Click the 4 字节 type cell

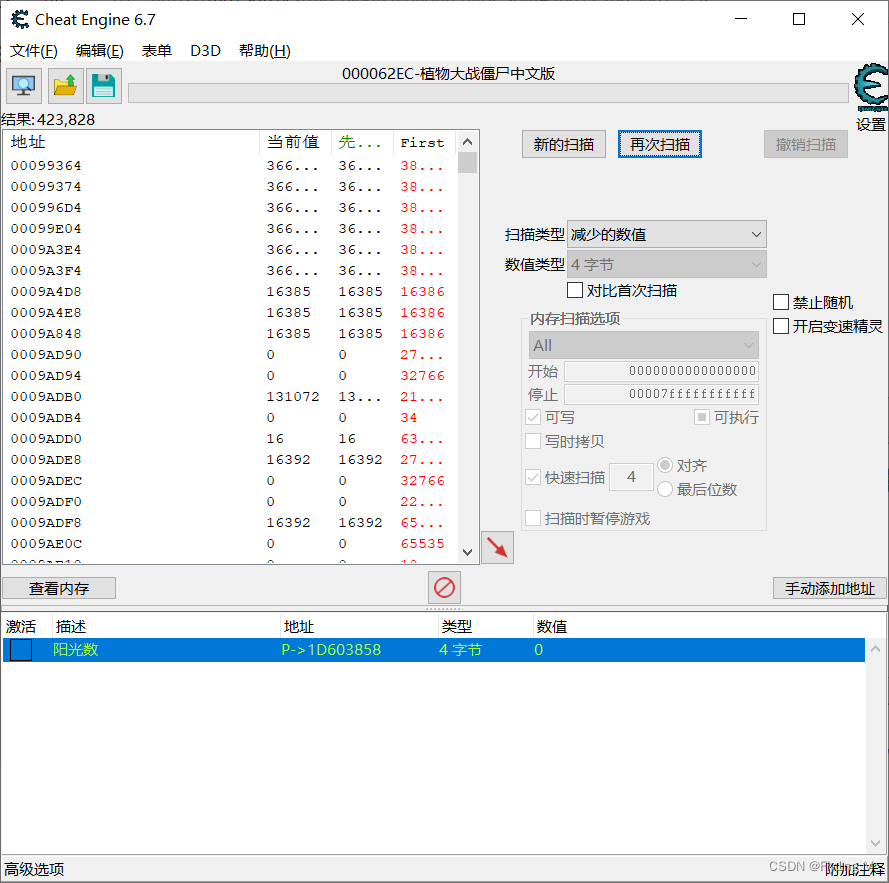[460, 650]
